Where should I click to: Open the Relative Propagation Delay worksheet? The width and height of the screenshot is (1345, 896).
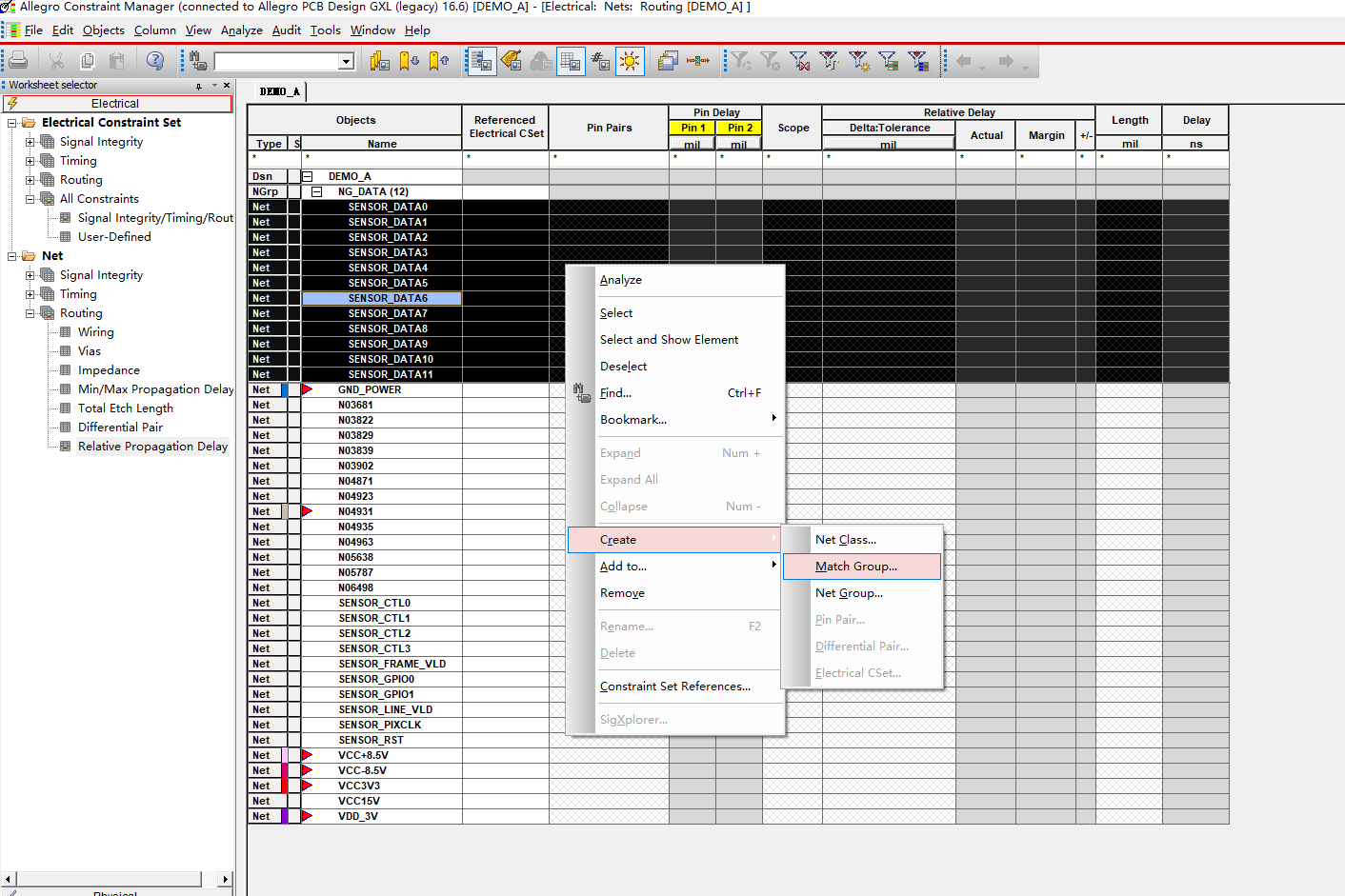[x=152, y=447]
